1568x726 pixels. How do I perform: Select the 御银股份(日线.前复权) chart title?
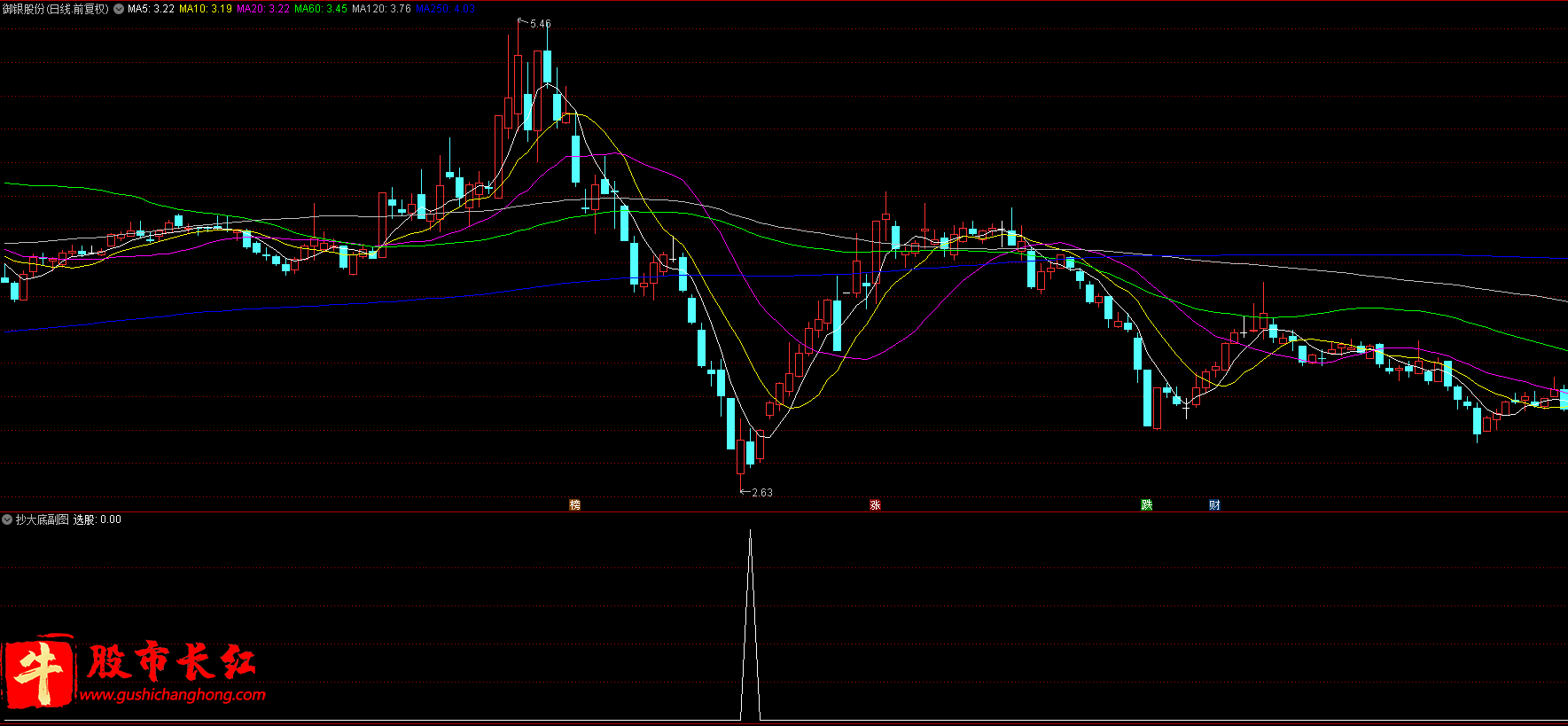(55, 9)
